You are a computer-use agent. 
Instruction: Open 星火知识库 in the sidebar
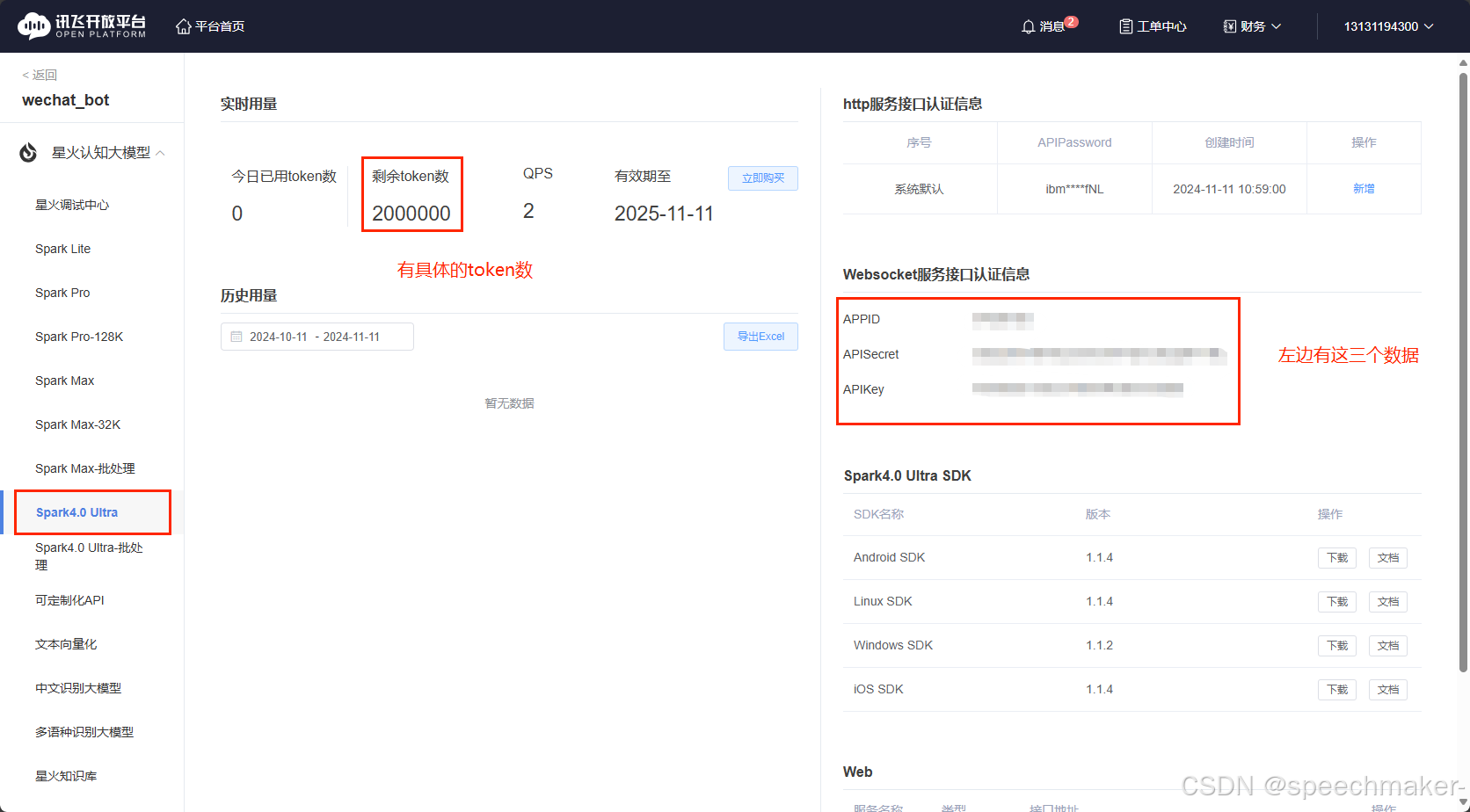coord(66,776)
